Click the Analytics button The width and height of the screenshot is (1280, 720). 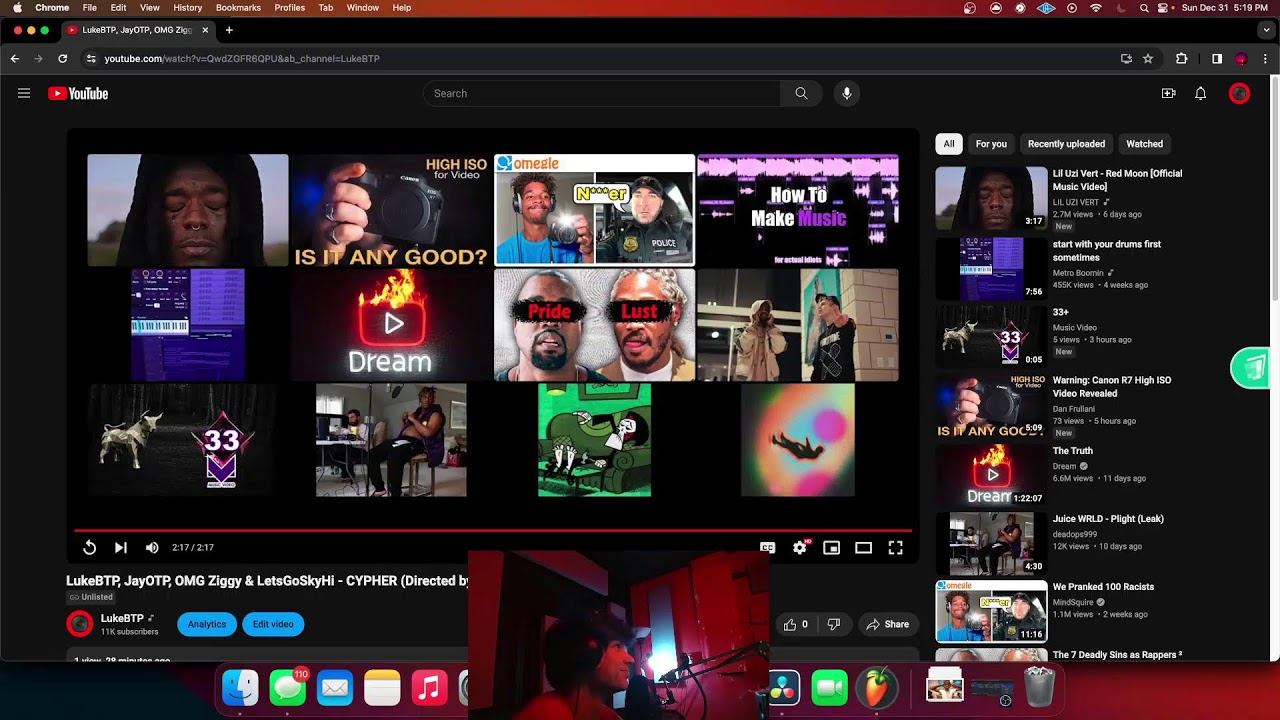pos(207,624)
